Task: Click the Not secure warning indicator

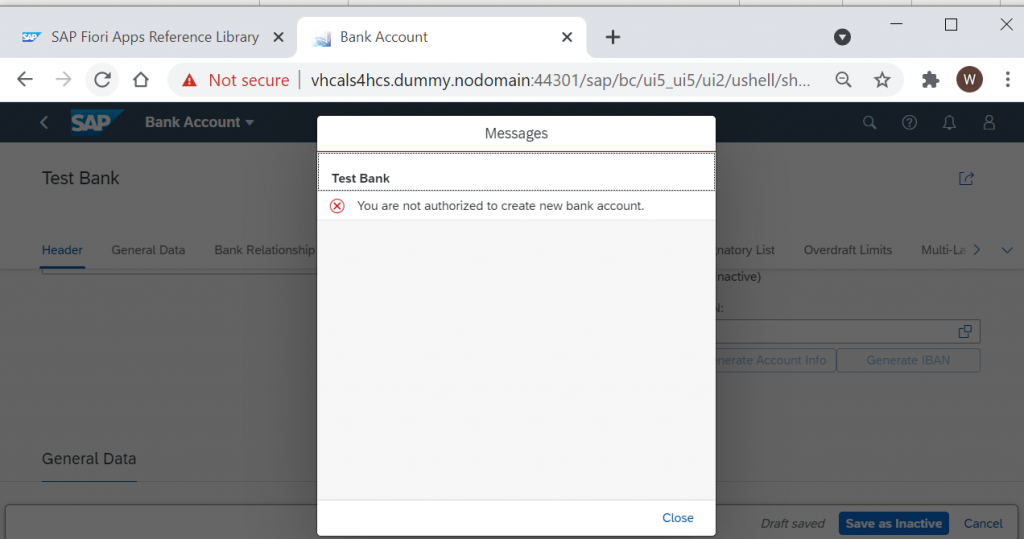Action: [236, 80]
